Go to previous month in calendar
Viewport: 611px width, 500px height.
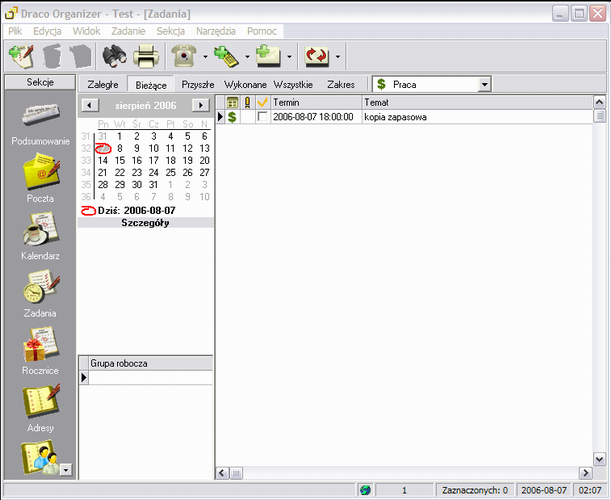pyautogui.click(x=90, y=105)
